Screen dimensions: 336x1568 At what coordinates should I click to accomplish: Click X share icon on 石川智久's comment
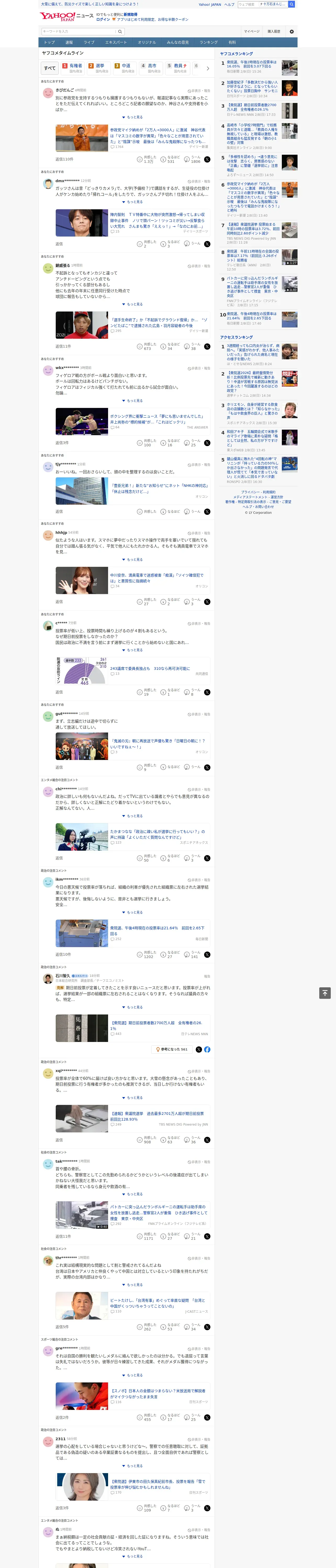(x=199, y=1050)
